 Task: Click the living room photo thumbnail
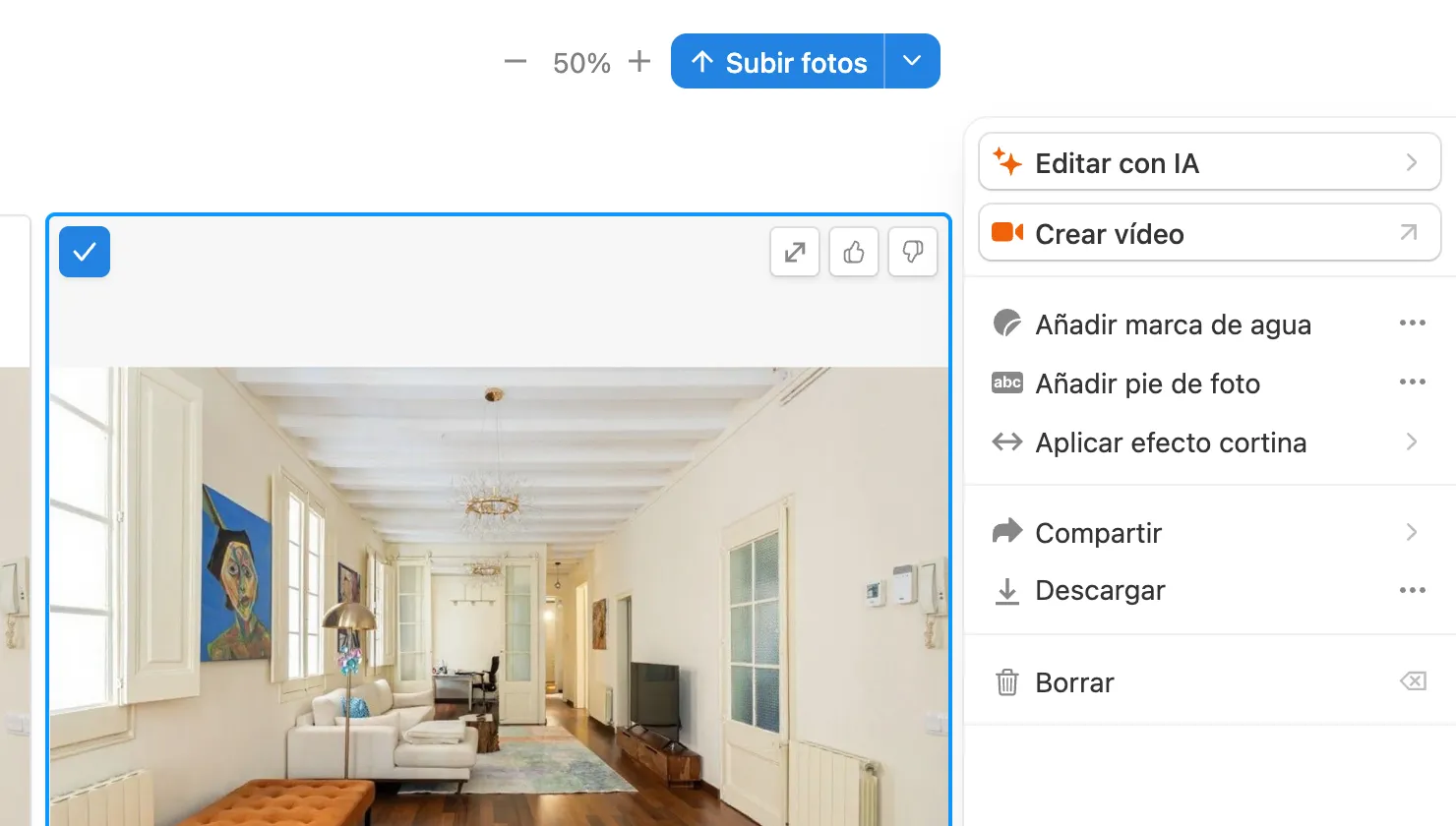[499, 596]
